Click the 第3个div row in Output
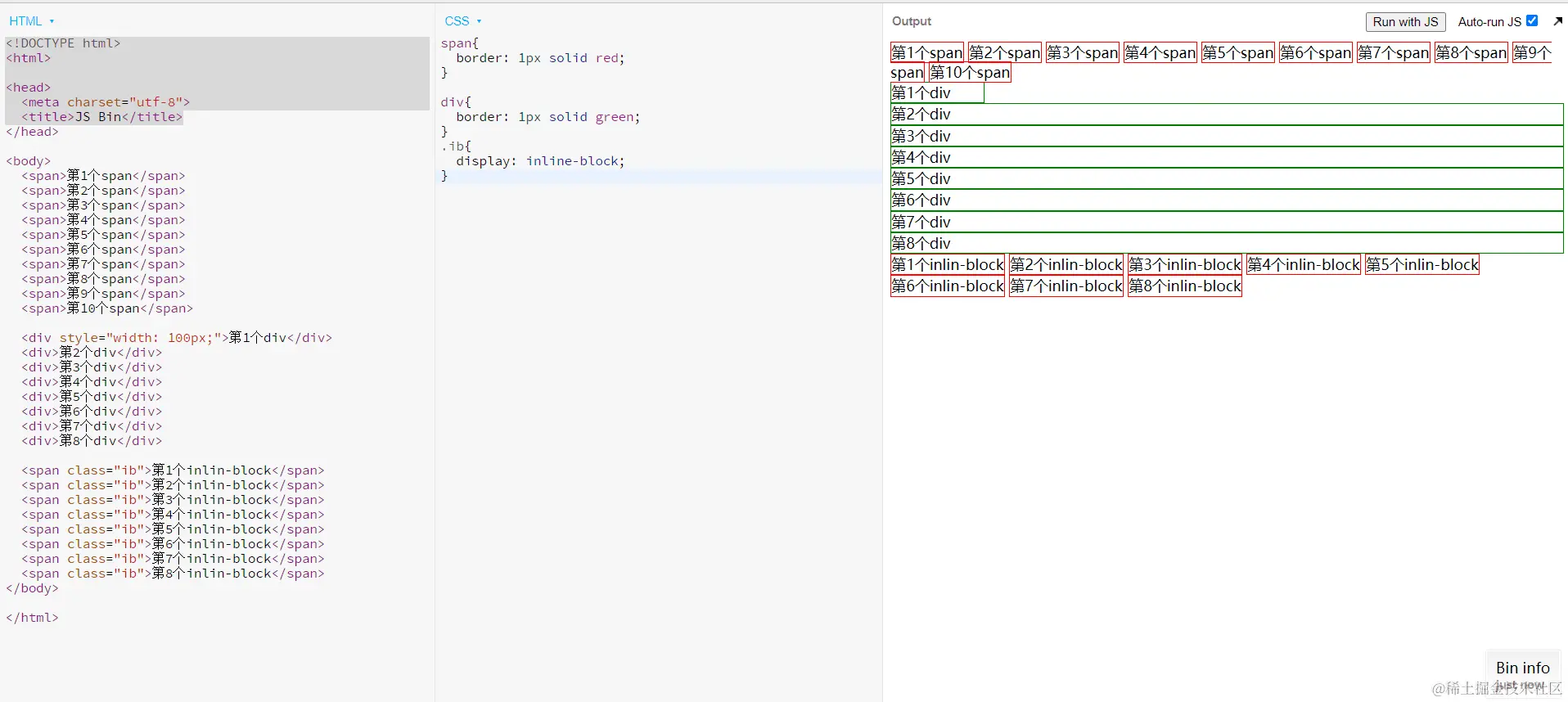Image resolution: width=1568 pixels, height=702 pixels. point(1227,136)
